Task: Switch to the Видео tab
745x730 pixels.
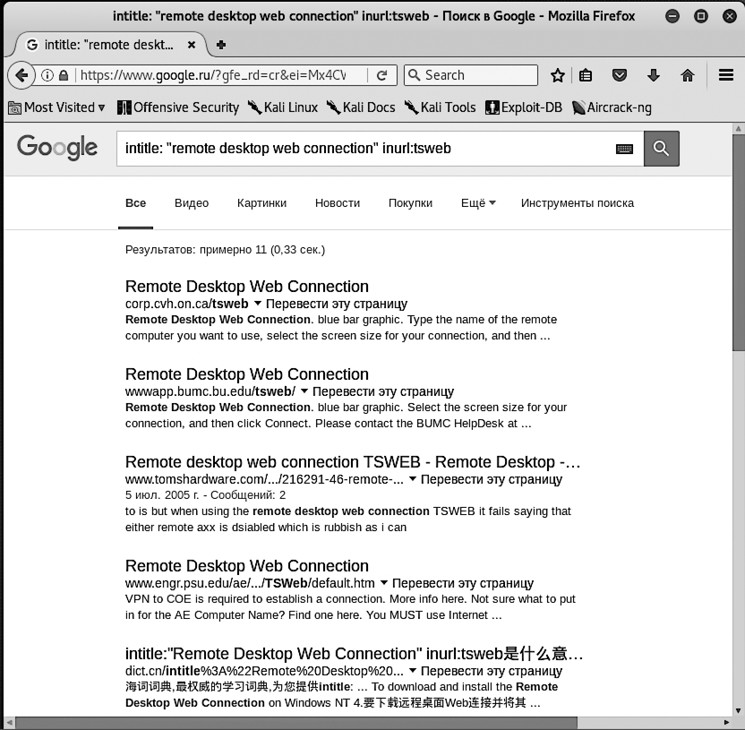Action: tap(191, 203)
